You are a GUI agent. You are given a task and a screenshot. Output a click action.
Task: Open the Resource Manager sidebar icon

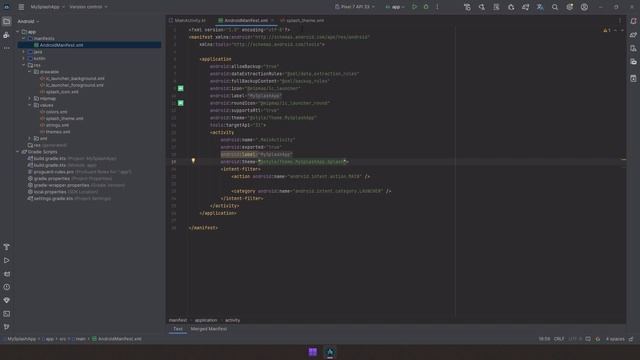(x=7, y=35)
